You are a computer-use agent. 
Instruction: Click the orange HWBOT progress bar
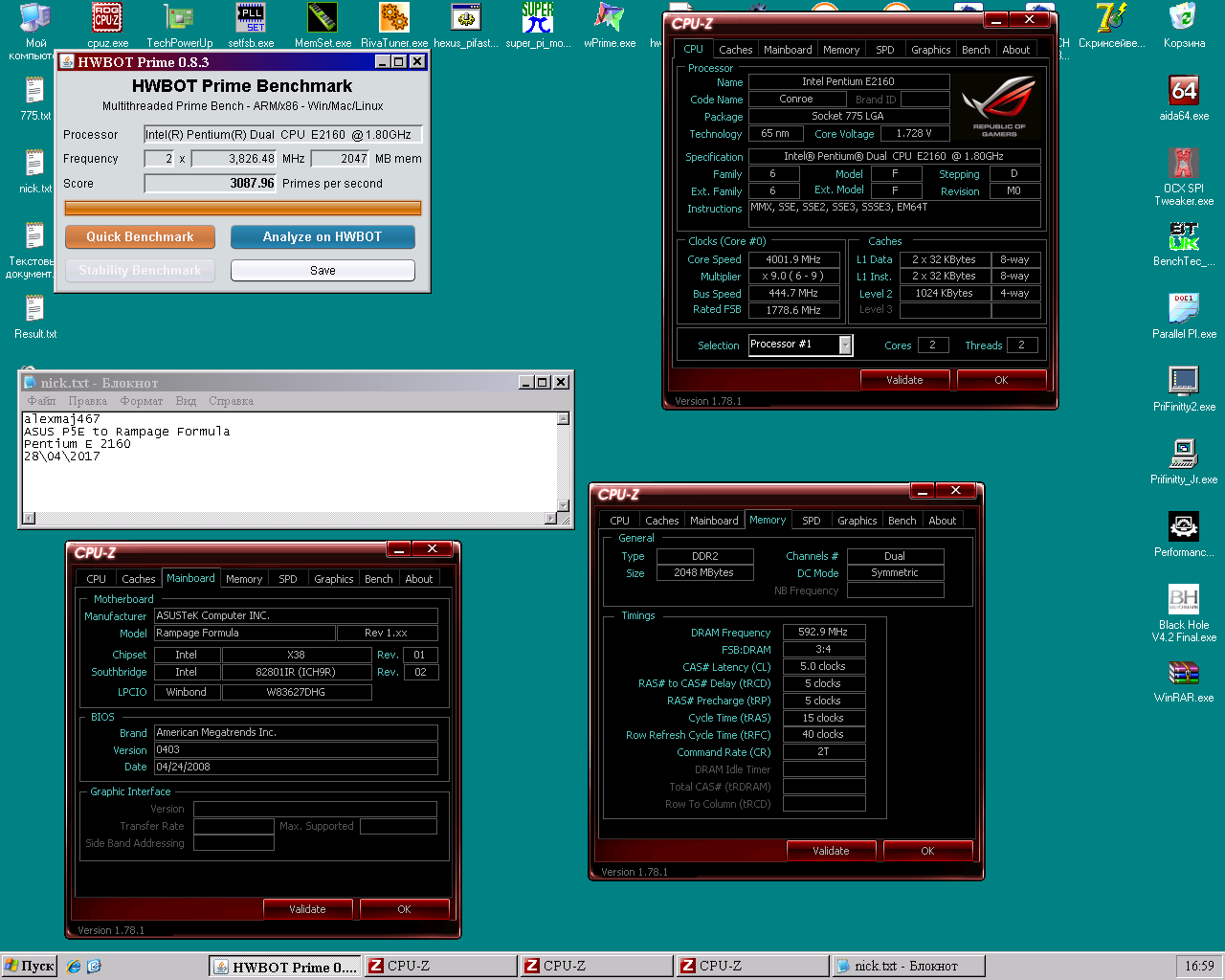pos(243,208)
